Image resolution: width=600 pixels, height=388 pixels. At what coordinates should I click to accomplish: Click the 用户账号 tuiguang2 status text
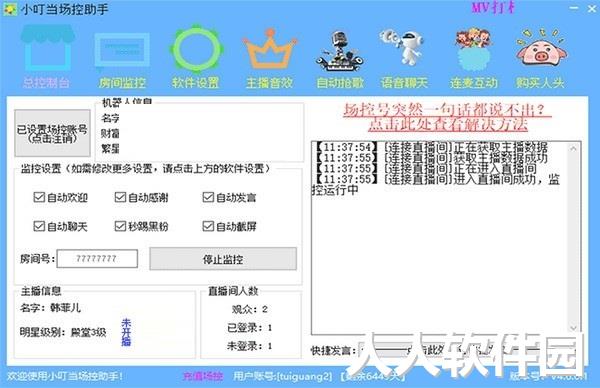click(x=283, y=377)
